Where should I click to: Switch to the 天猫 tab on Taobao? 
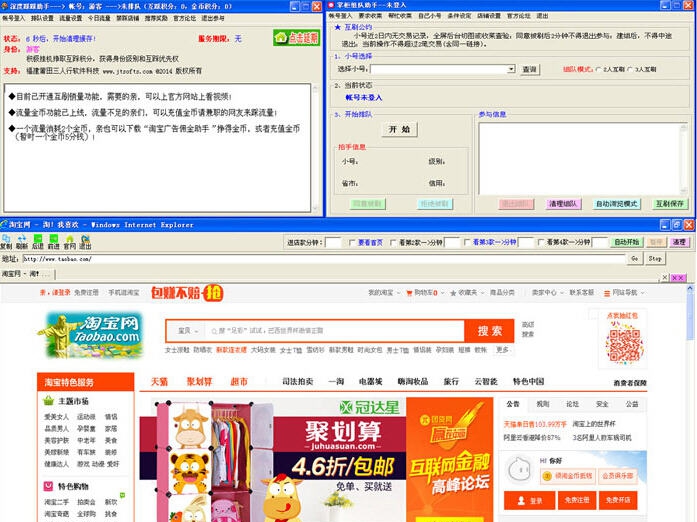[x=159, y=381]
